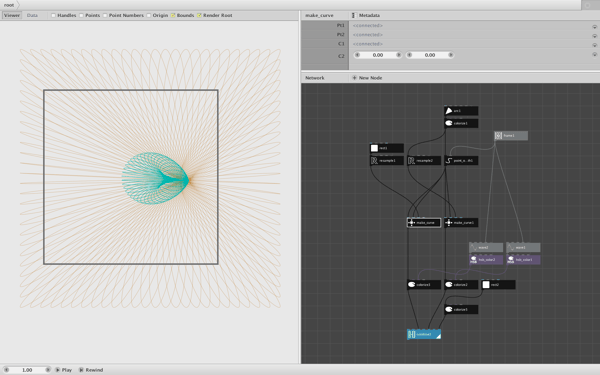The height and width of the screenshot is (375, 600).
Task: Click the root breadcrumb in address bar
Action: 9,5
